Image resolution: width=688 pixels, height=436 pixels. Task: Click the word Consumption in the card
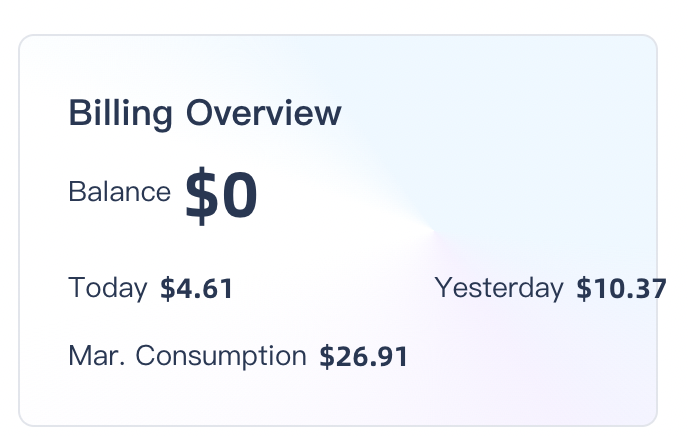click(221, 356)
